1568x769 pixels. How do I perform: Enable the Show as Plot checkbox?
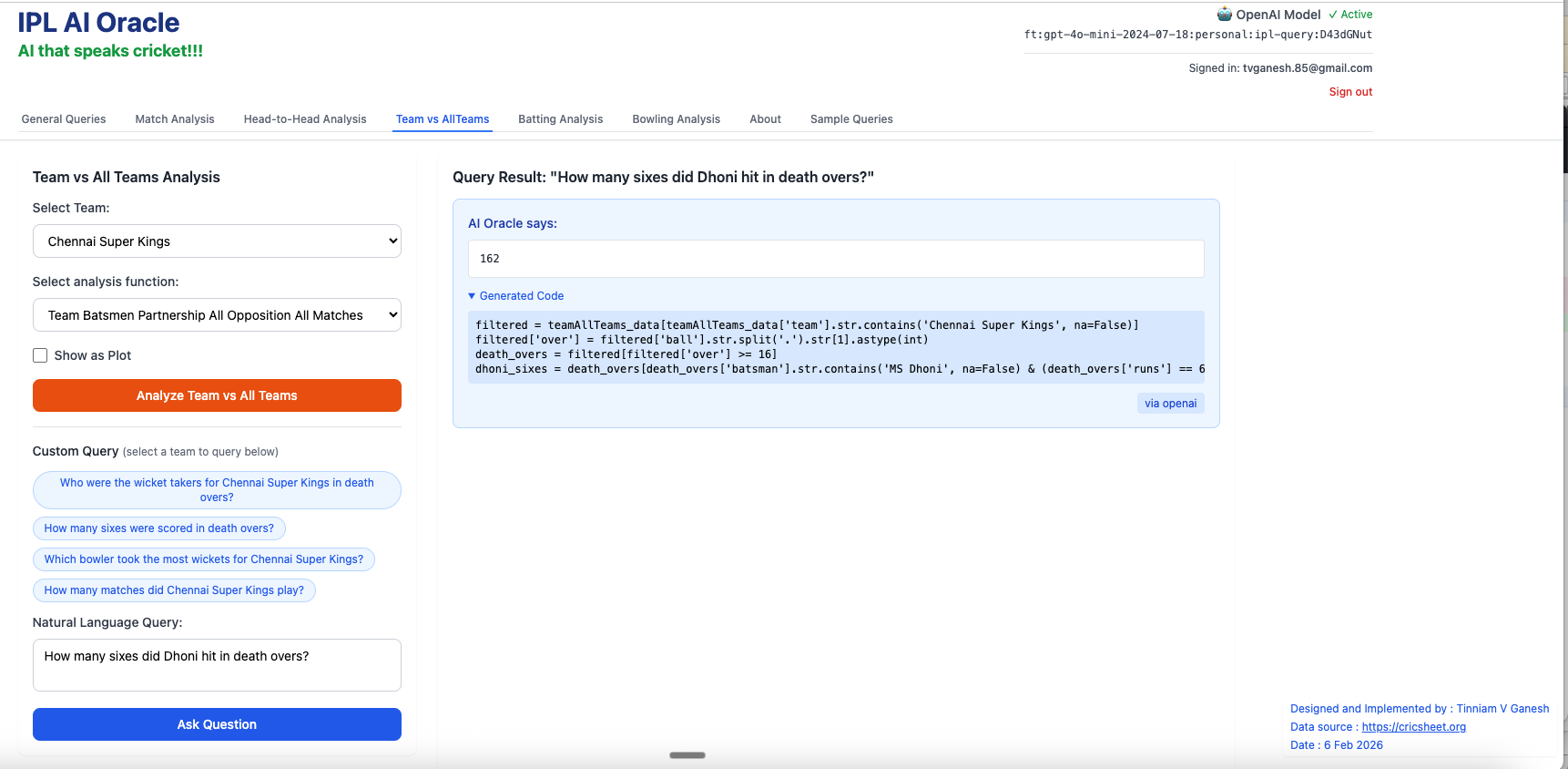pyautogui.click(x=40, y=355)
